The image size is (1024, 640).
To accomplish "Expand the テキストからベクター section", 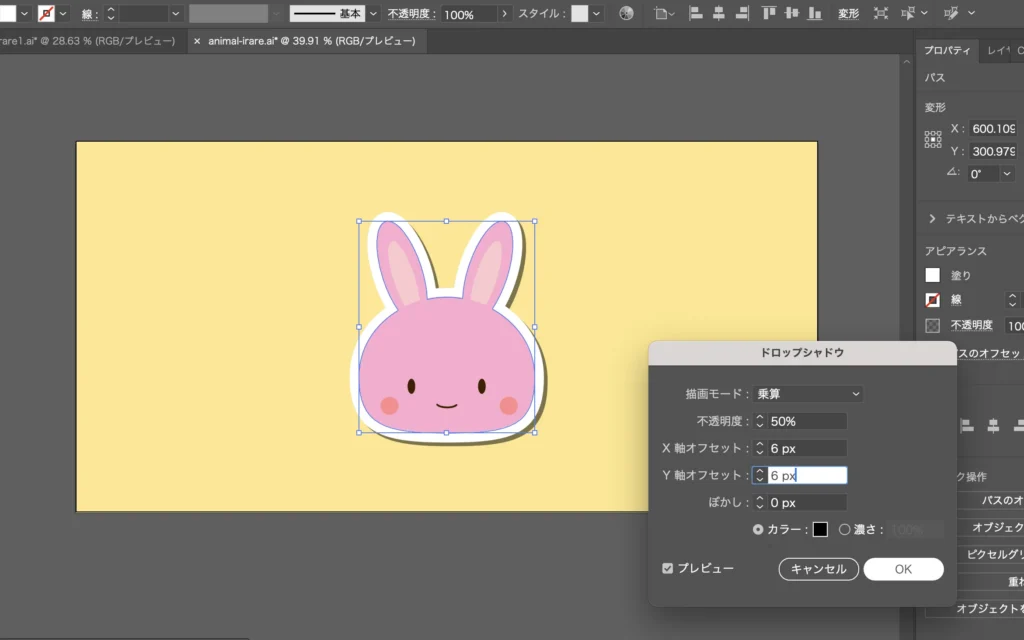I will coord(932,218).
